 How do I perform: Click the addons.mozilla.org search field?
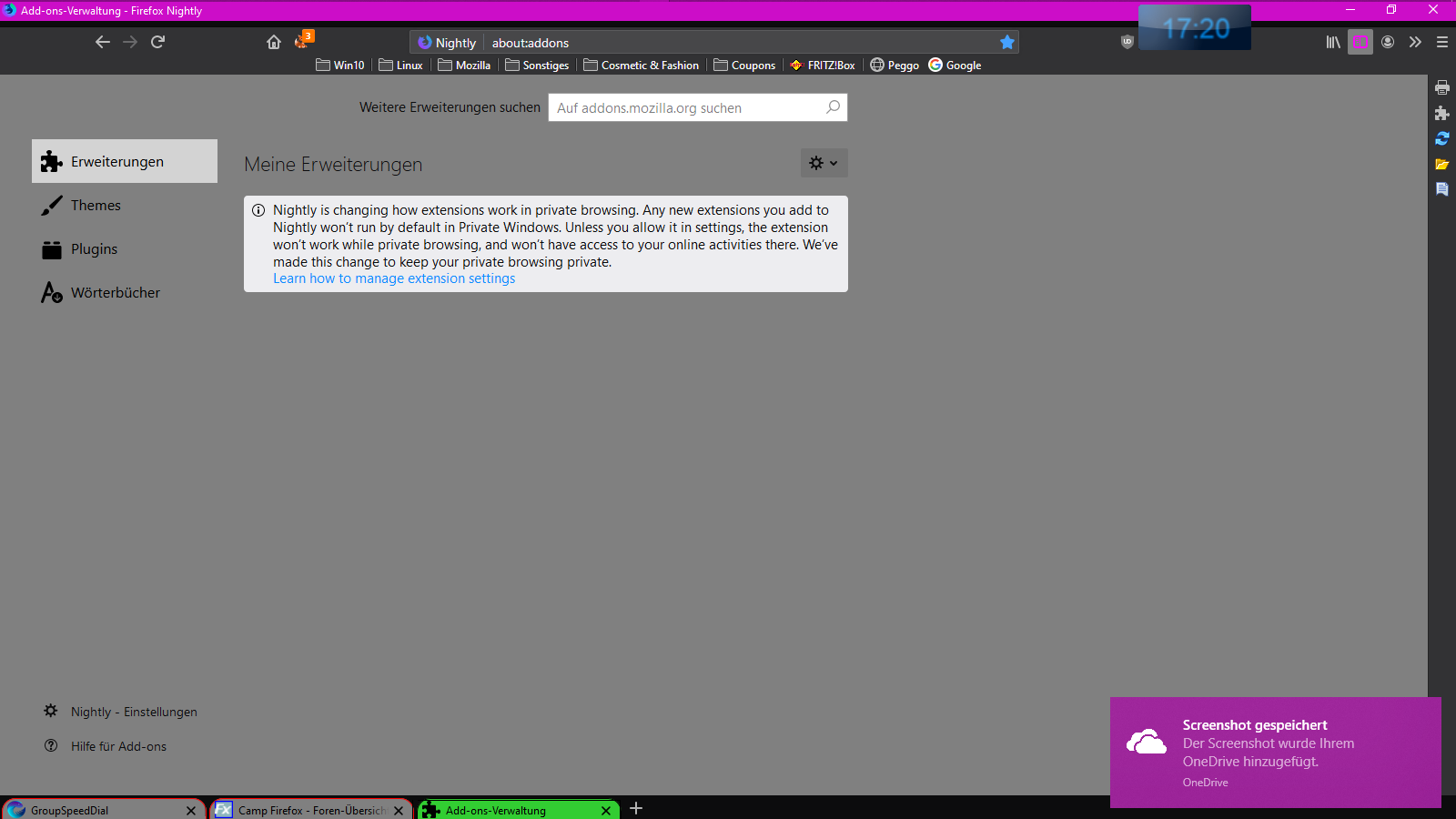tap(698, 107)
